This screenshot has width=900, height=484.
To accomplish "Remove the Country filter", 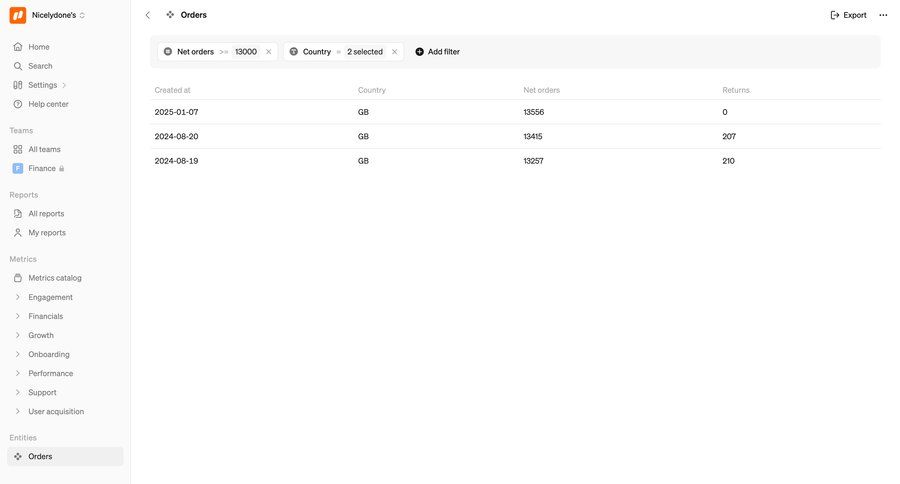I will tap(394, 52).
